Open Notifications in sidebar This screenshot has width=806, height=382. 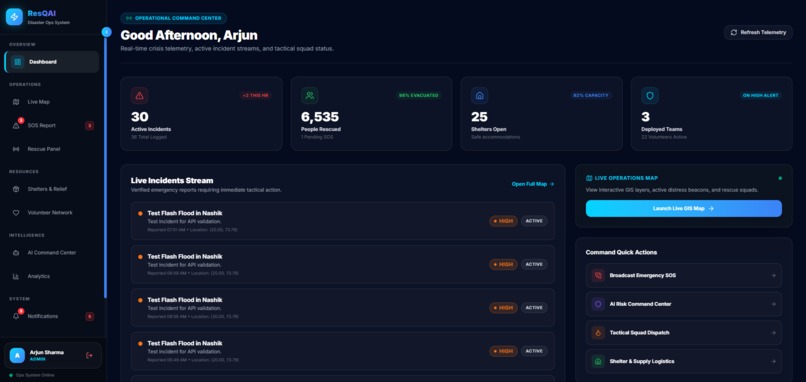pos(51,316)
